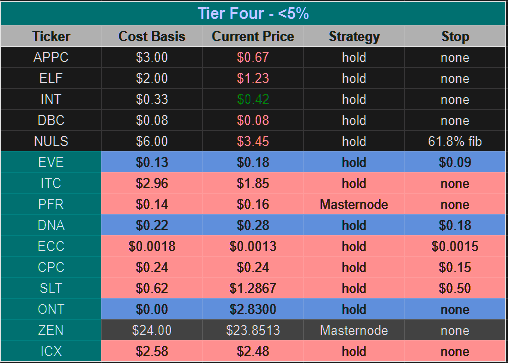
Task: Click the SLT current price $1.2867
Action: click(253, 288)
